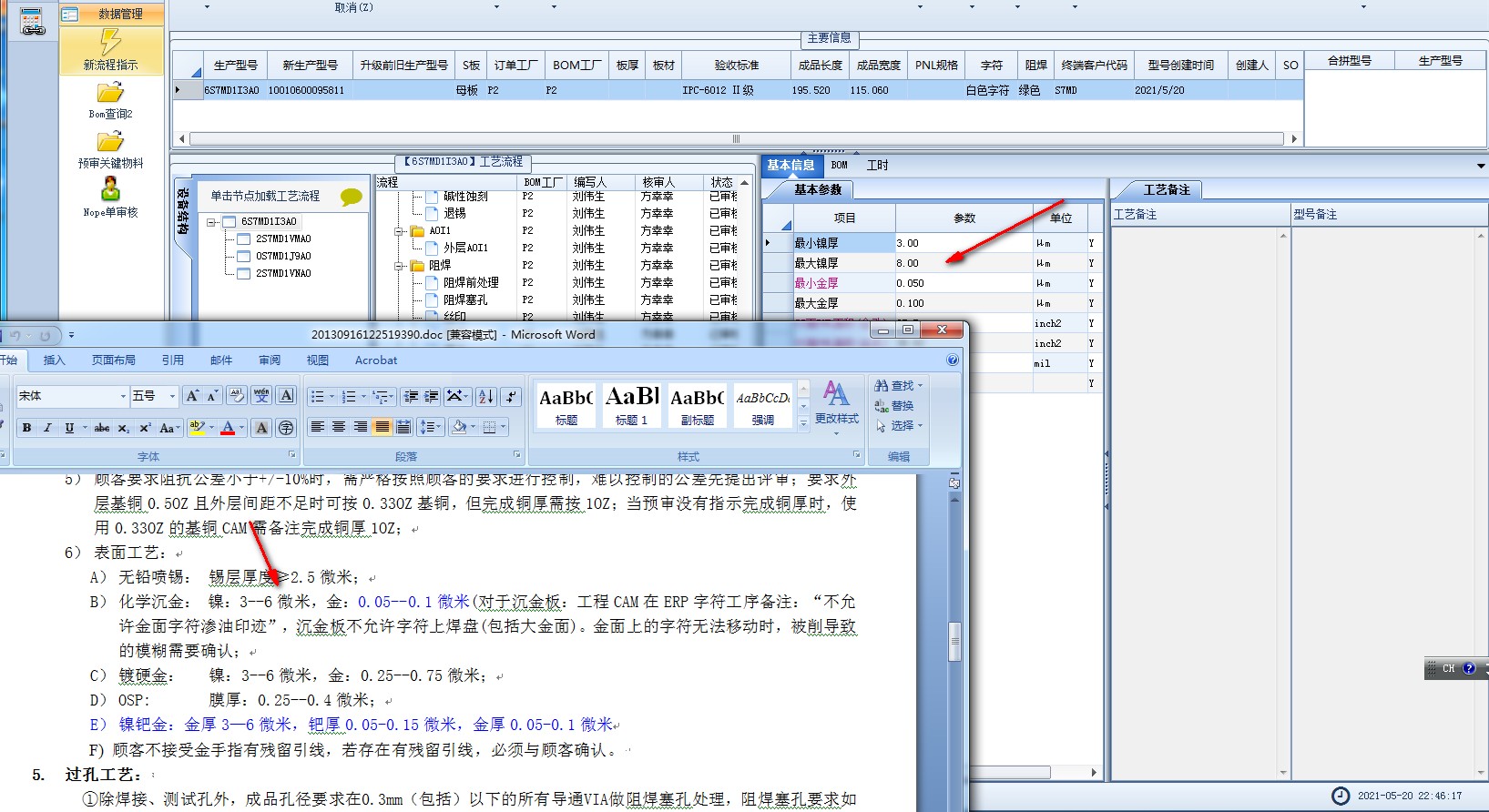Click the calculator icon in the sidebar
Image resolution: width=1489 pixels, height=812 pixels.
(33, 22)
